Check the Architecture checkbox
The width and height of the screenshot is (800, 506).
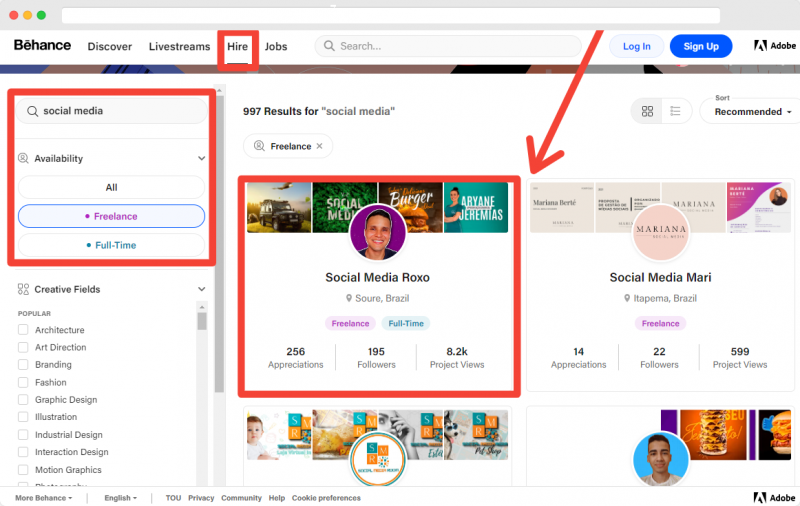coord(23,330)
